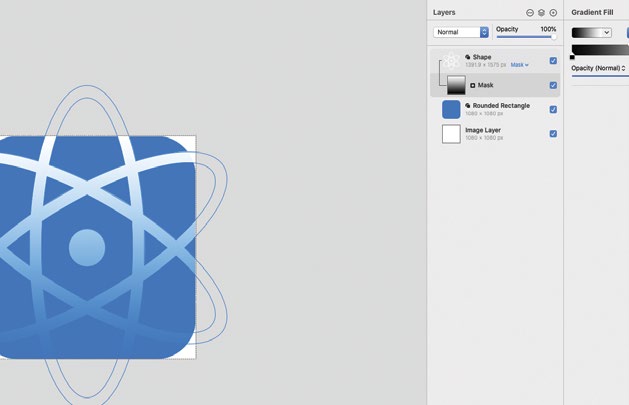Viewport: 629px width, 405px height.
Task: Hide the Shape layer using its checkbox
Action: pos(553,61)
